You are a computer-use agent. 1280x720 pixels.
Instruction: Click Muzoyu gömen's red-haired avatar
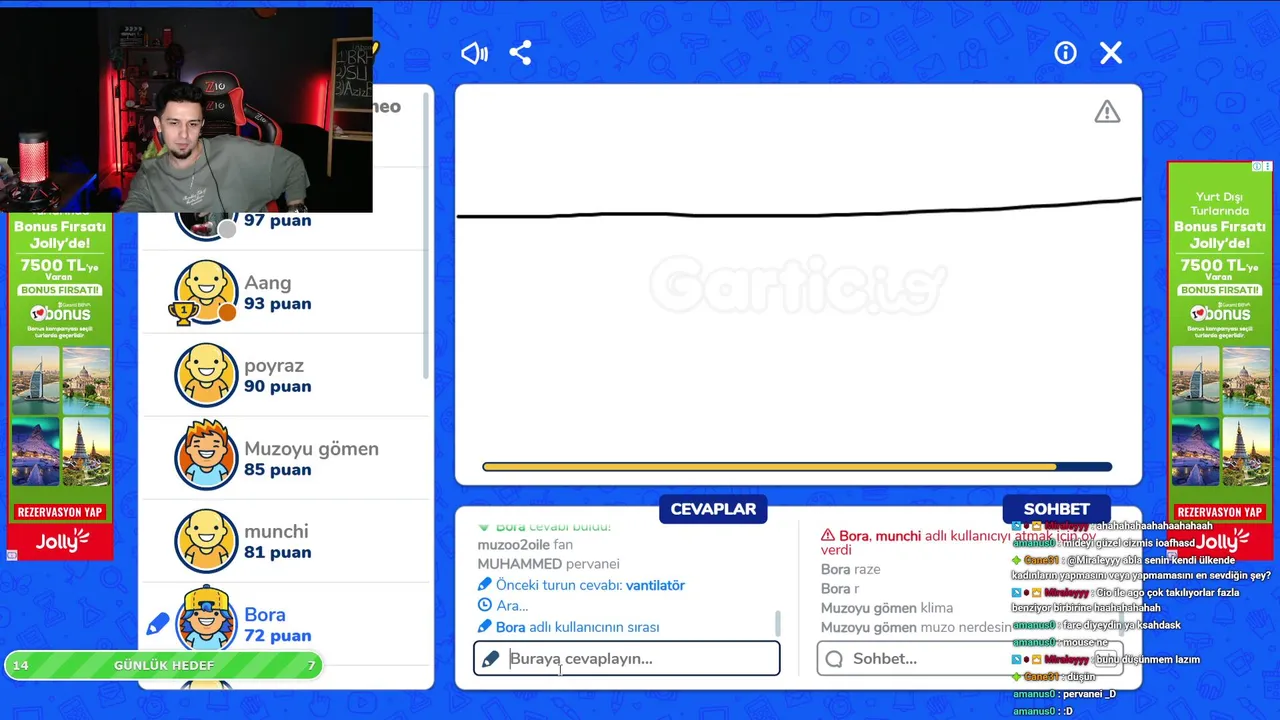point(206,456)
